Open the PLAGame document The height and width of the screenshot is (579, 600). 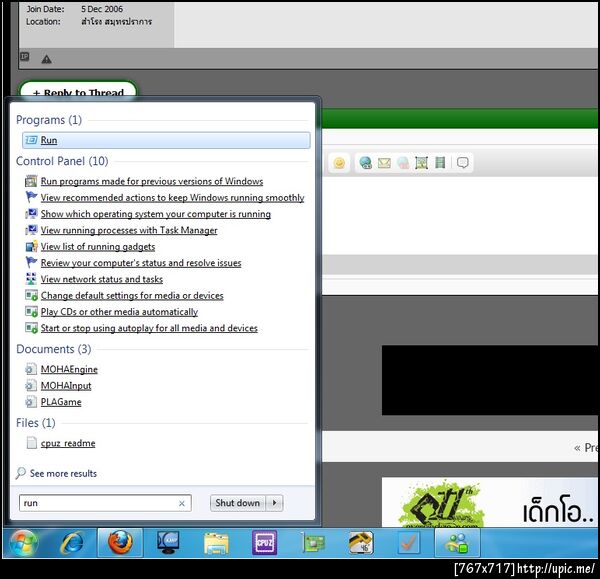pos(61,402)
